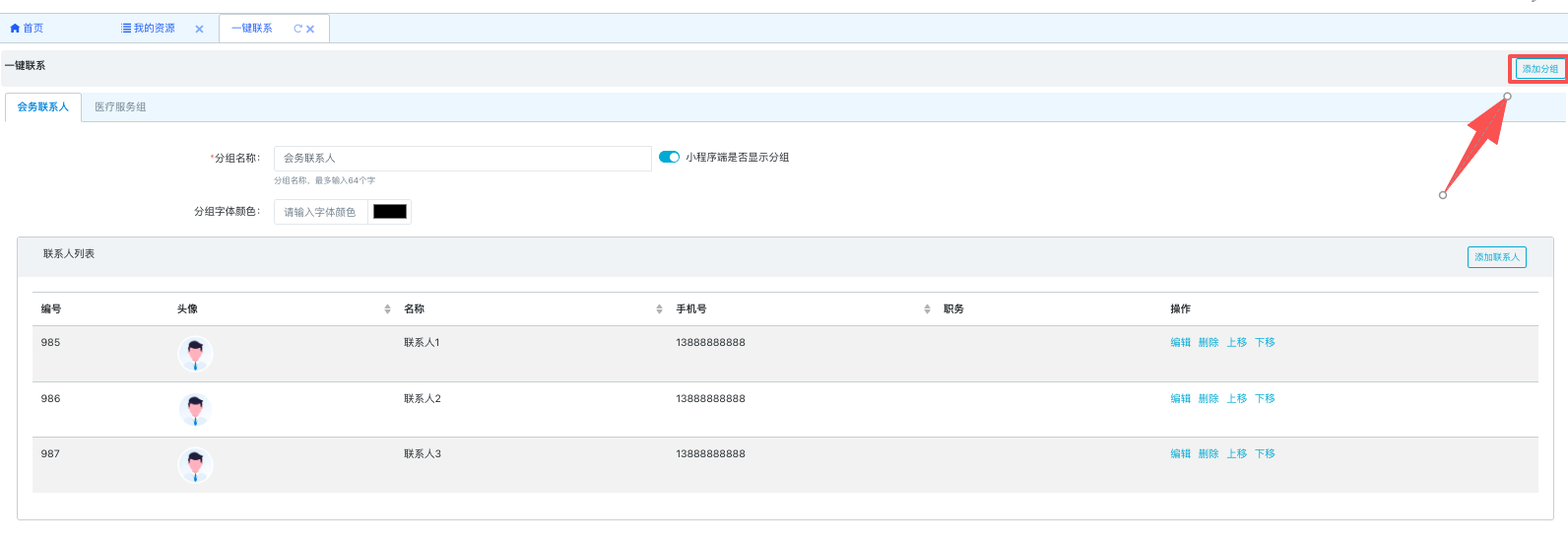Click the refresh icon on 一键联系 tab
Image resolution: width=1568 pixels, height=545 pixels.
coord(297,29)
